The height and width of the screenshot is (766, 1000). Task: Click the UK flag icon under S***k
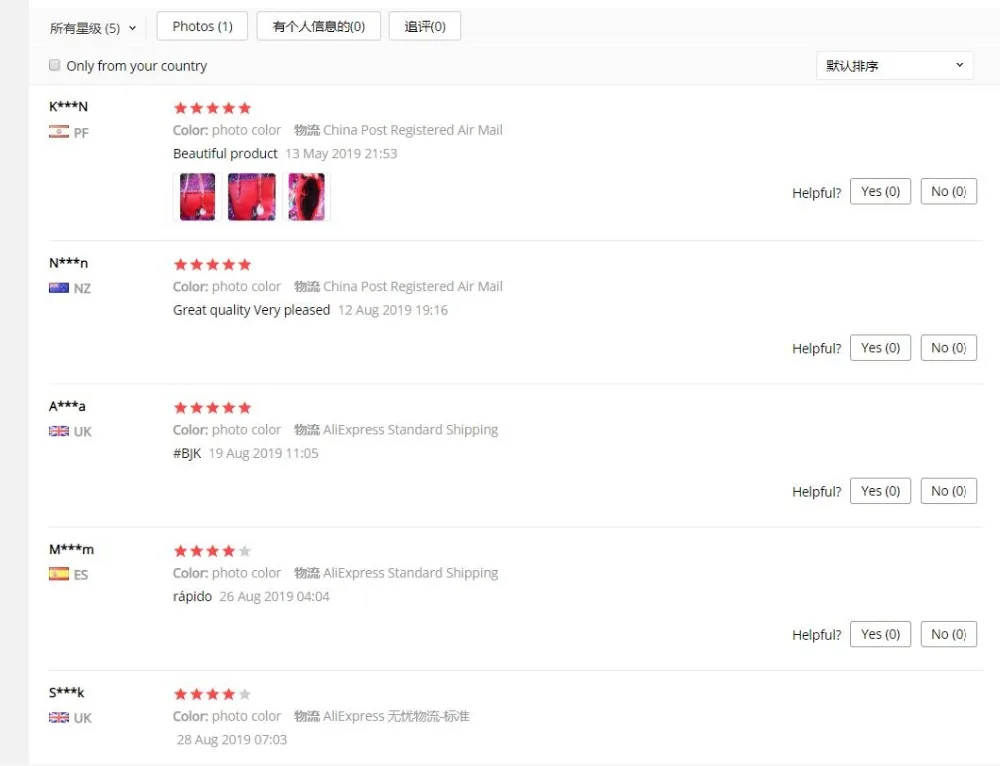pos(59,718)
